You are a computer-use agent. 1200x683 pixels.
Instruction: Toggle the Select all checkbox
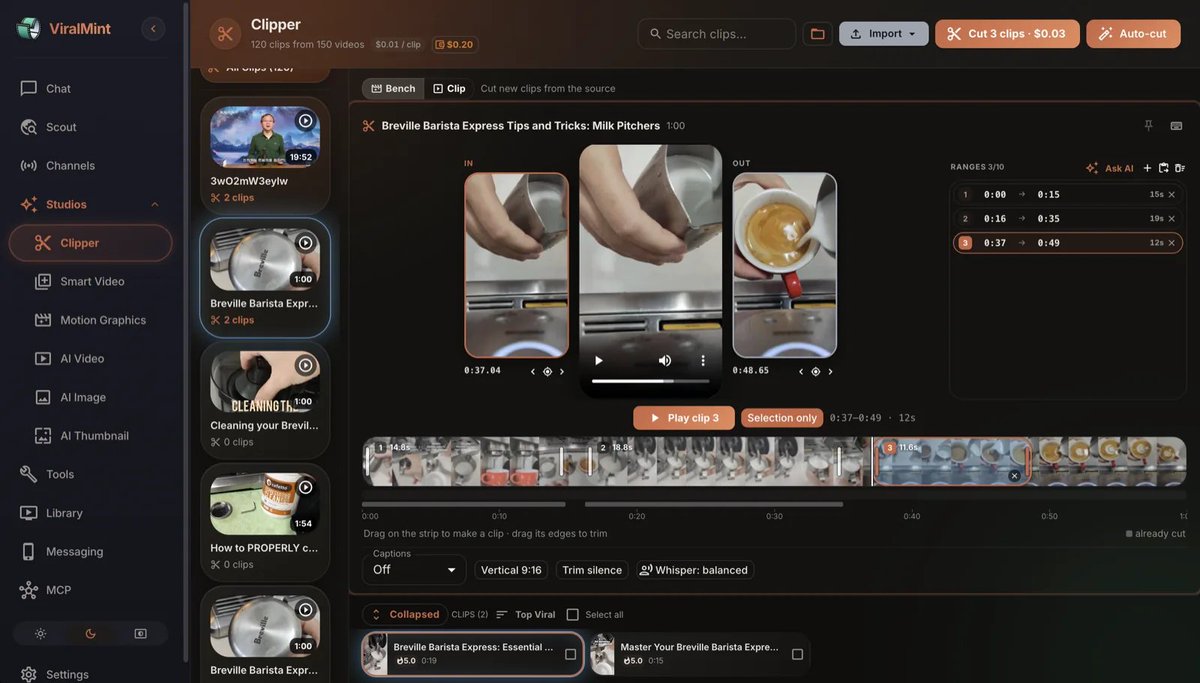573,615
